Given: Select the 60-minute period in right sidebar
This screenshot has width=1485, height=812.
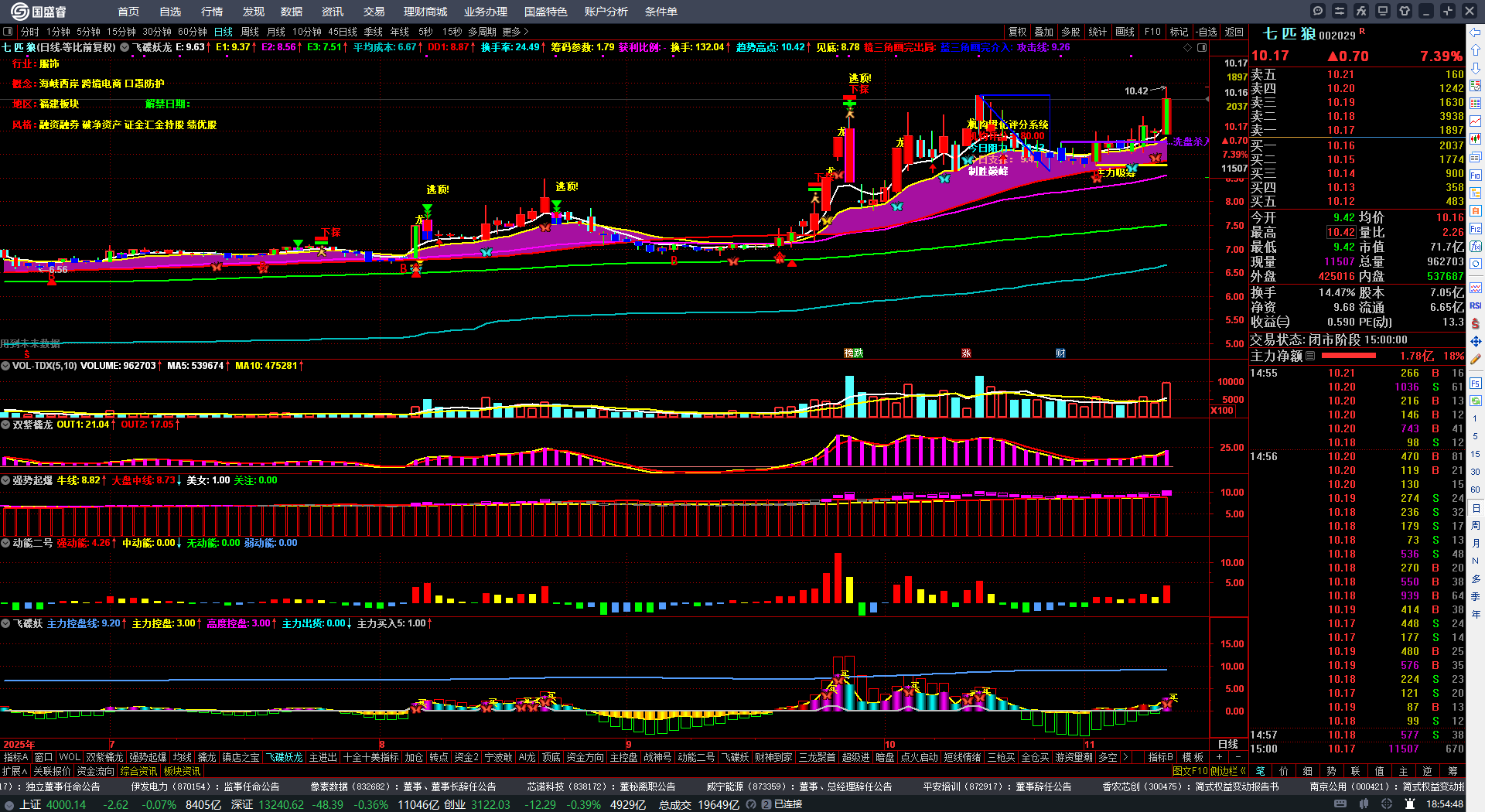Looking at the screenshot, I should tap(1476, 490).
